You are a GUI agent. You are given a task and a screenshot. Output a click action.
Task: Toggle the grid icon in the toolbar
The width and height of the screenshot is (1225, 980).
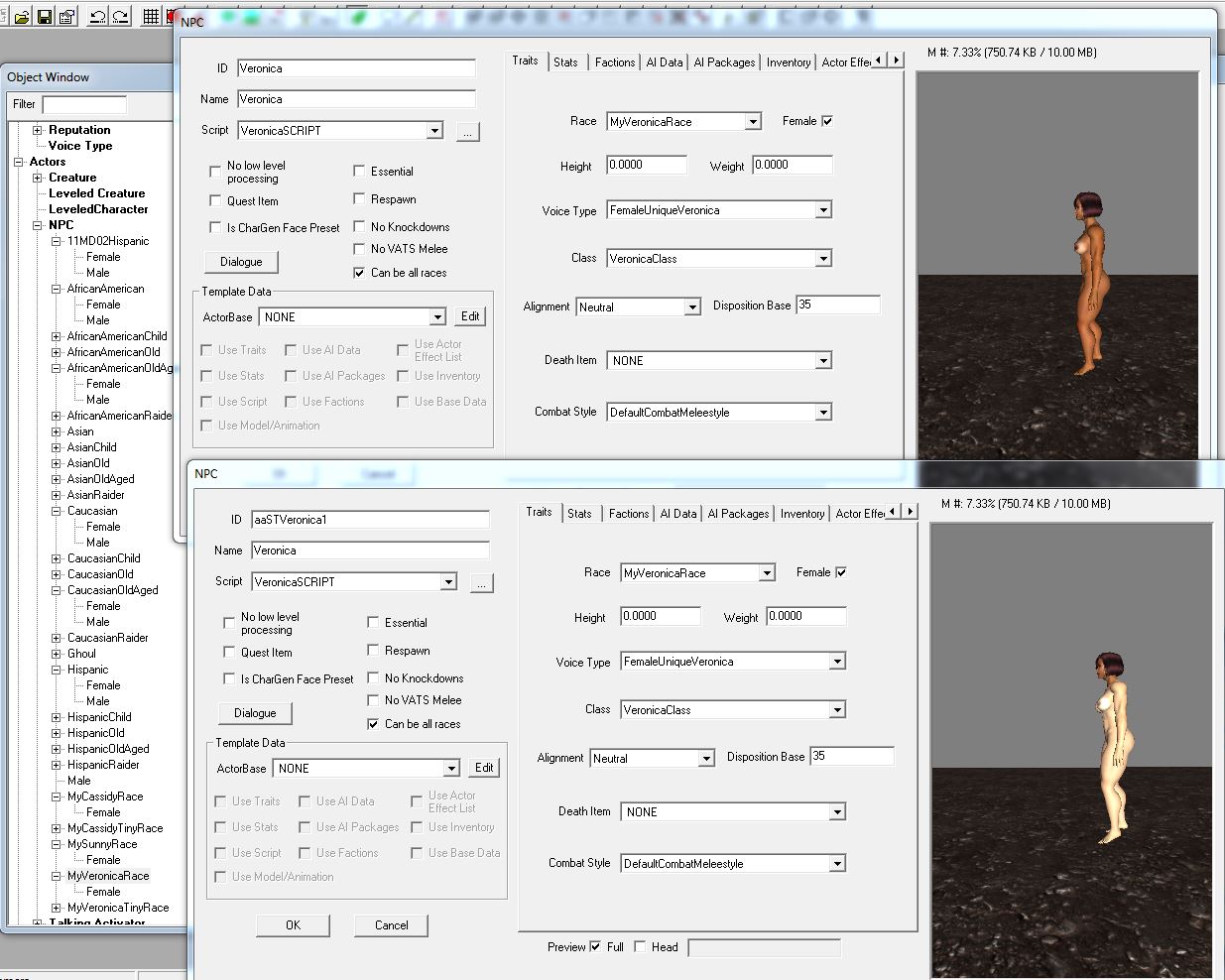pyautogui.click(x=151, y=16)
